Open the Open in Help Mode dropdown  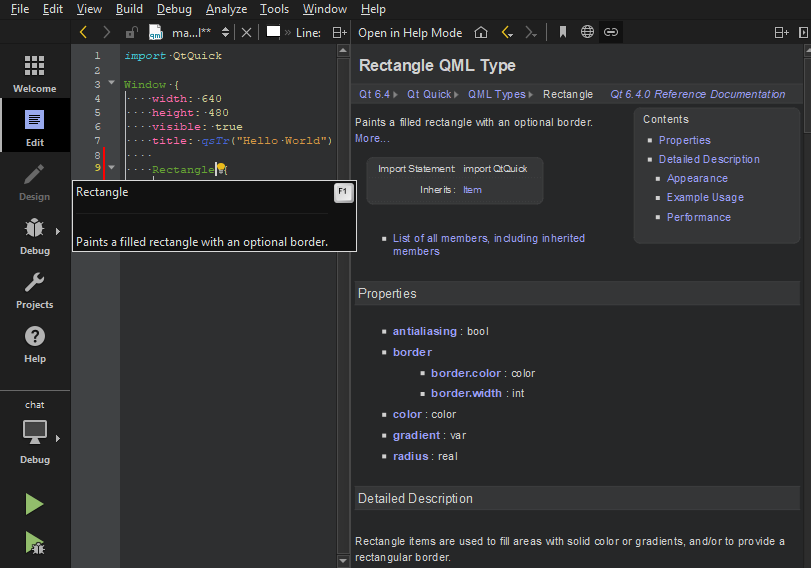pyautogui.click(x=410, y=32)
